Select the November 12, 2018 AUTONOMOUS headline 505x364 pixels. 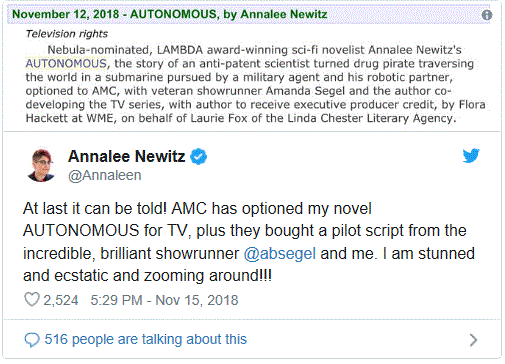(x=170, y=14)
